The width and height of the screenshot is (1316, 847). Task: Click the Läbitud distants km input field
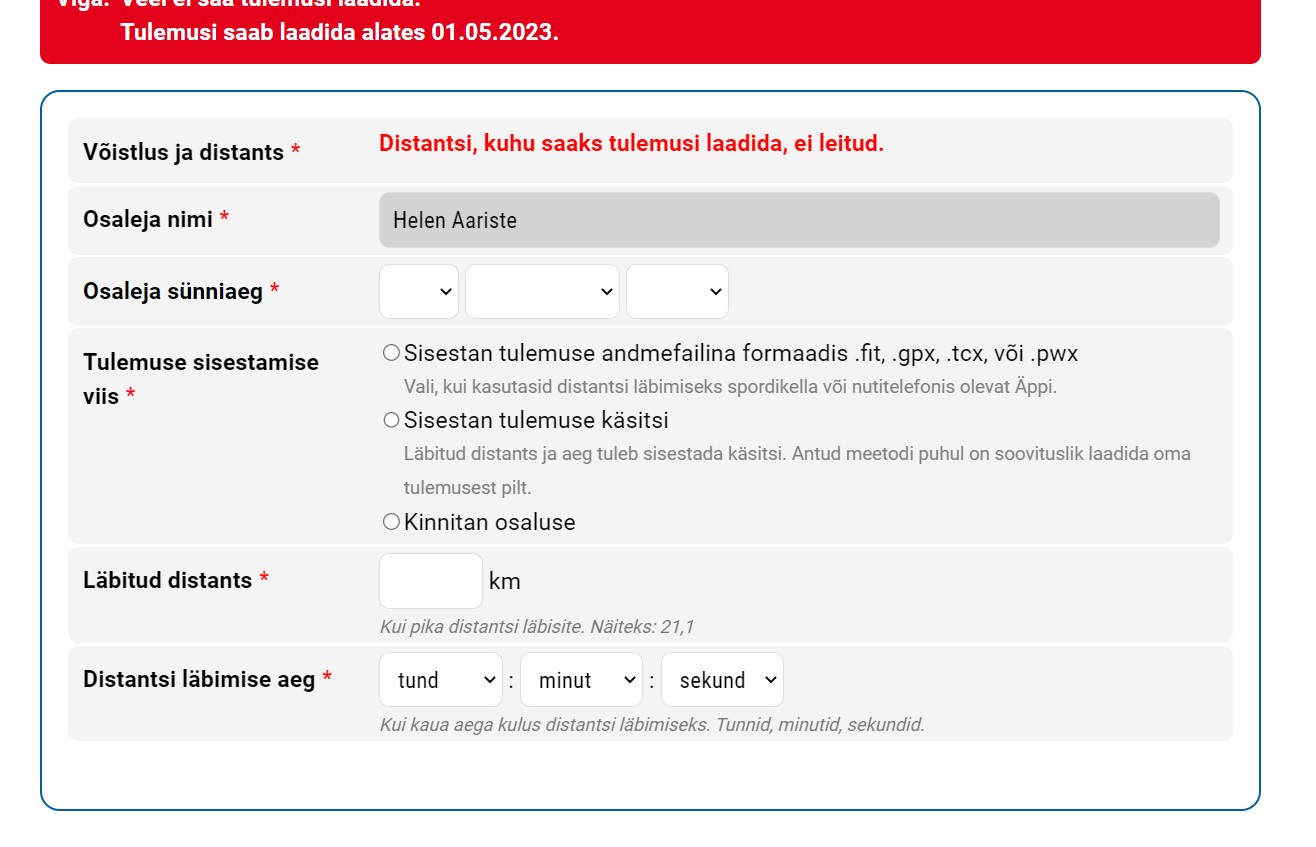point(431,581)
